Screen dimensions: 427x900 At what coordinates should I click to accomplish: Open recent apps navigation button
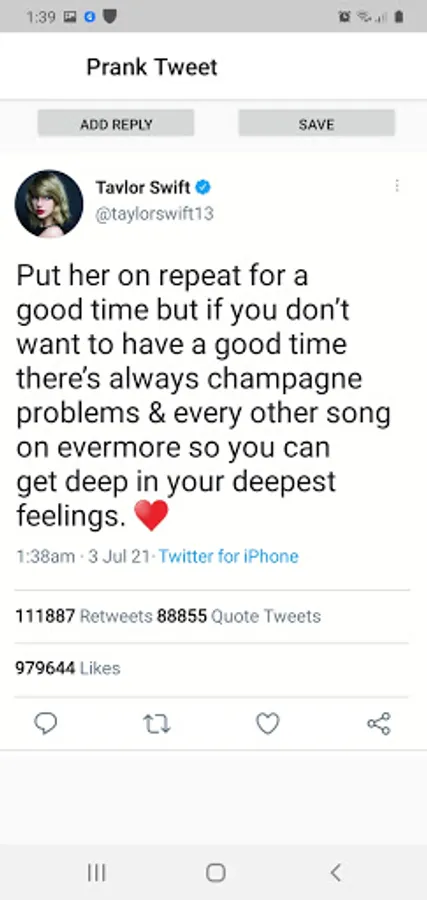coord(96,873)
